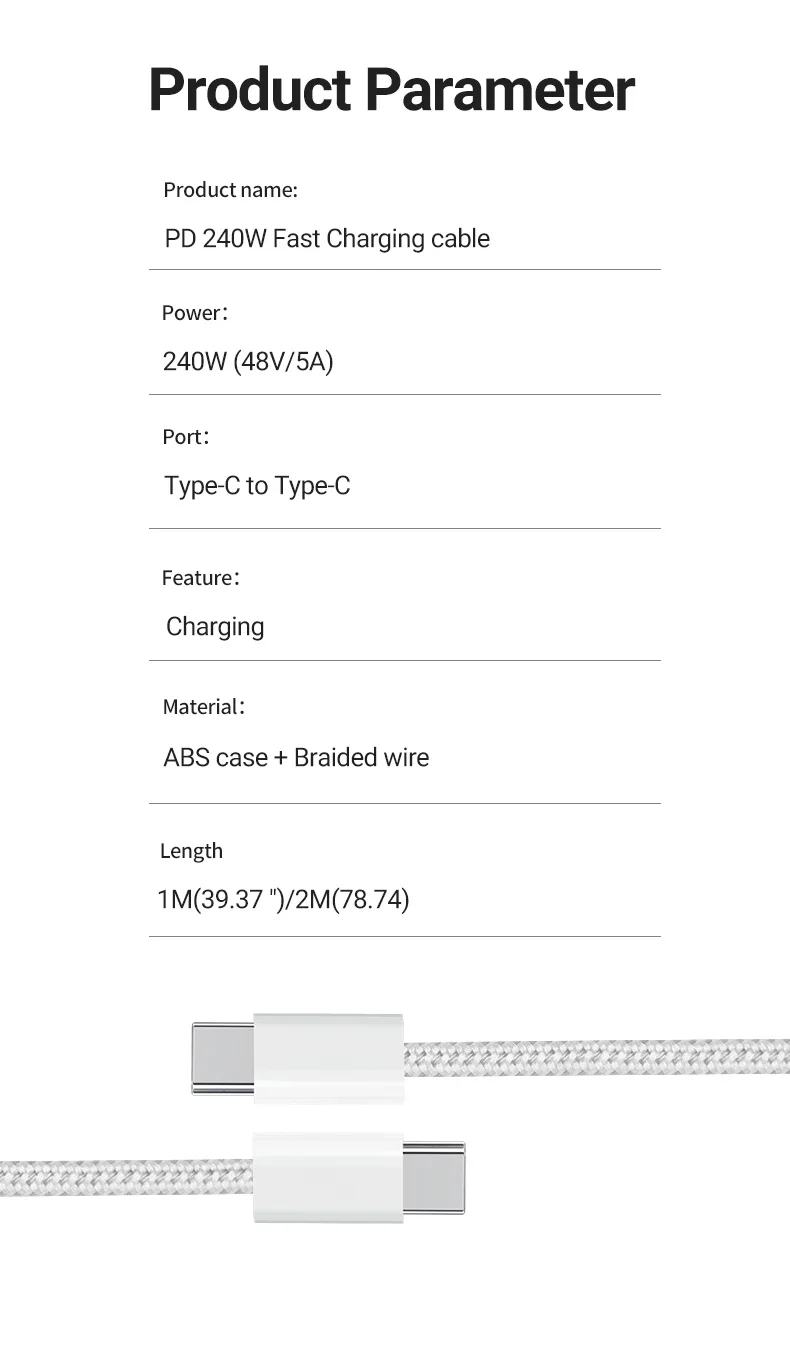790x1346 pixels.
Task: Click the 'Port:' label
Action: point(186,437)
